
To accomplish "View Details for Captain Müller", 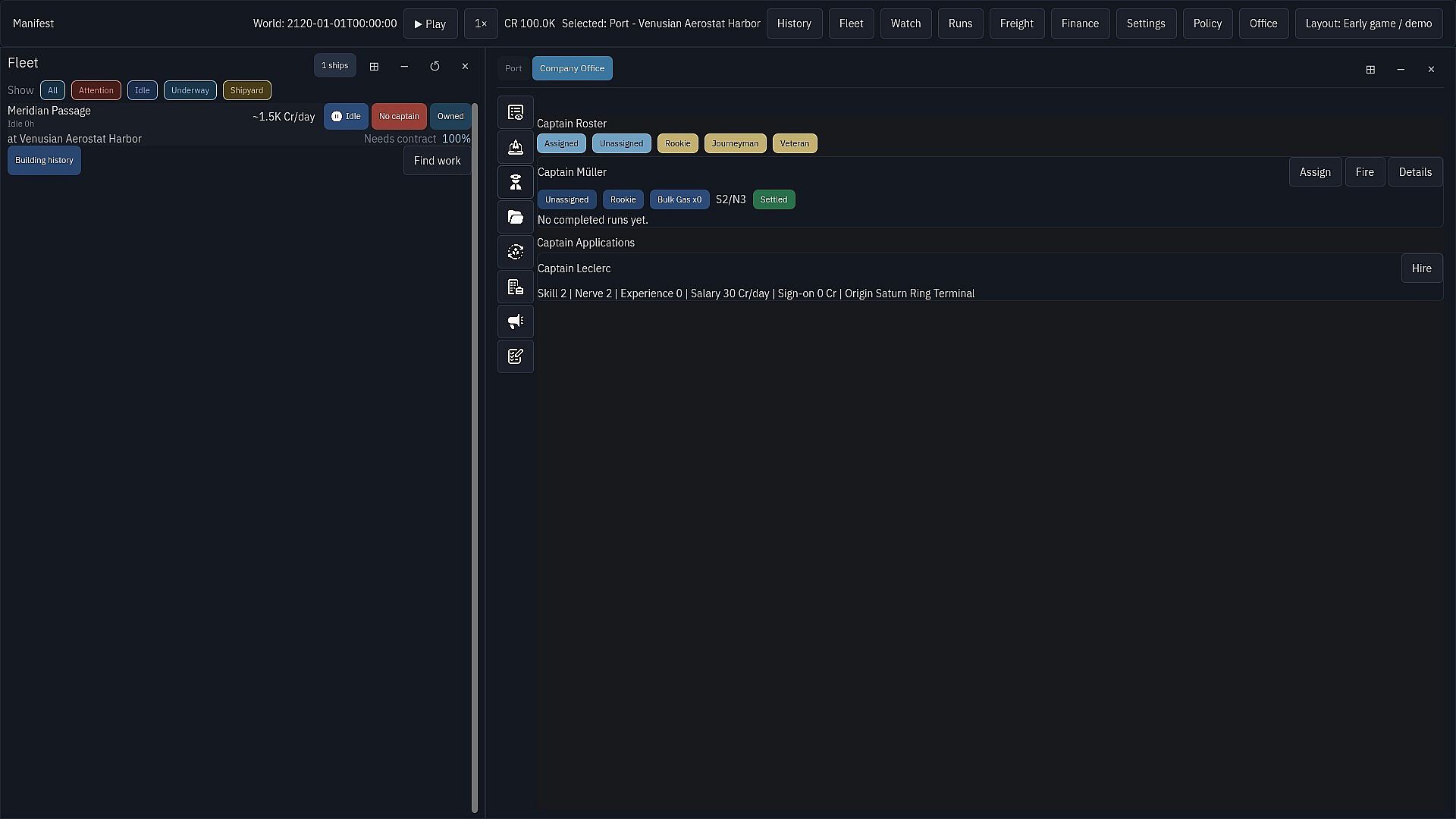I will 1415,172.
